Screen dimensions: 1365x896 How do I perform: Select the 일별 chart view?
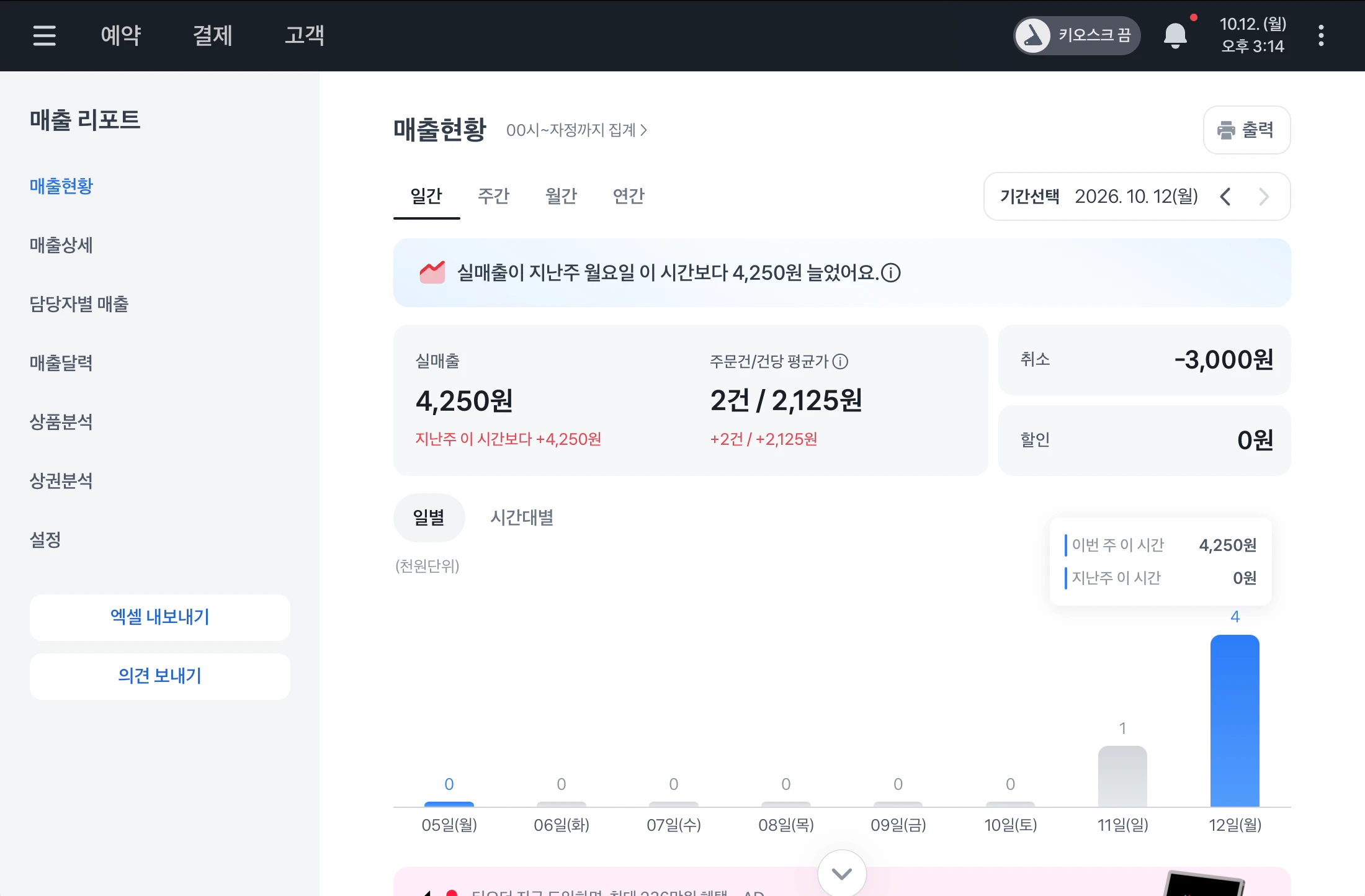pos(429,517)
